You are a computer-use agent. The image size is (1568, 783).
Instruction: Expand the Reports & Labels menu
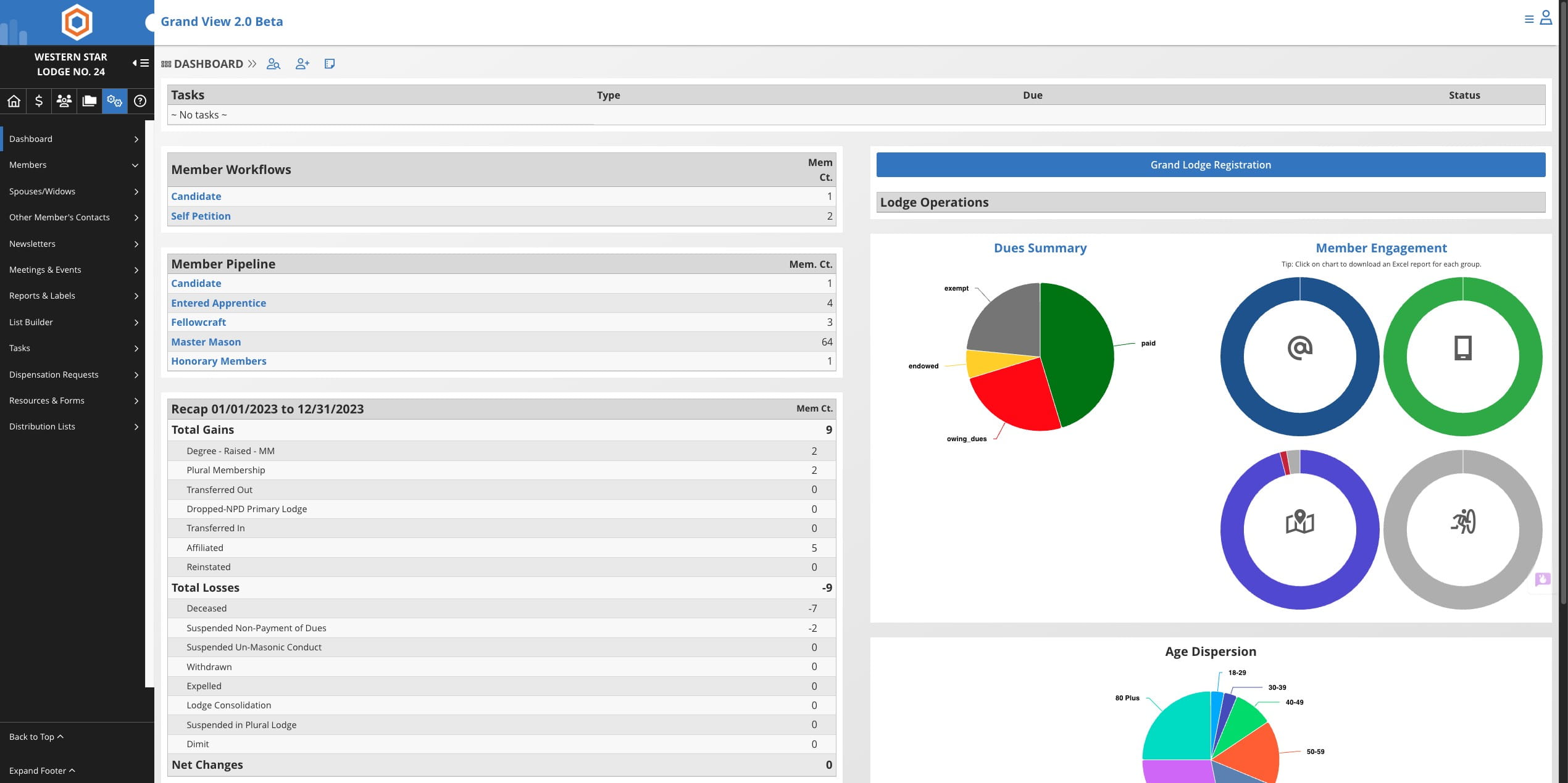tap(73, 296)
